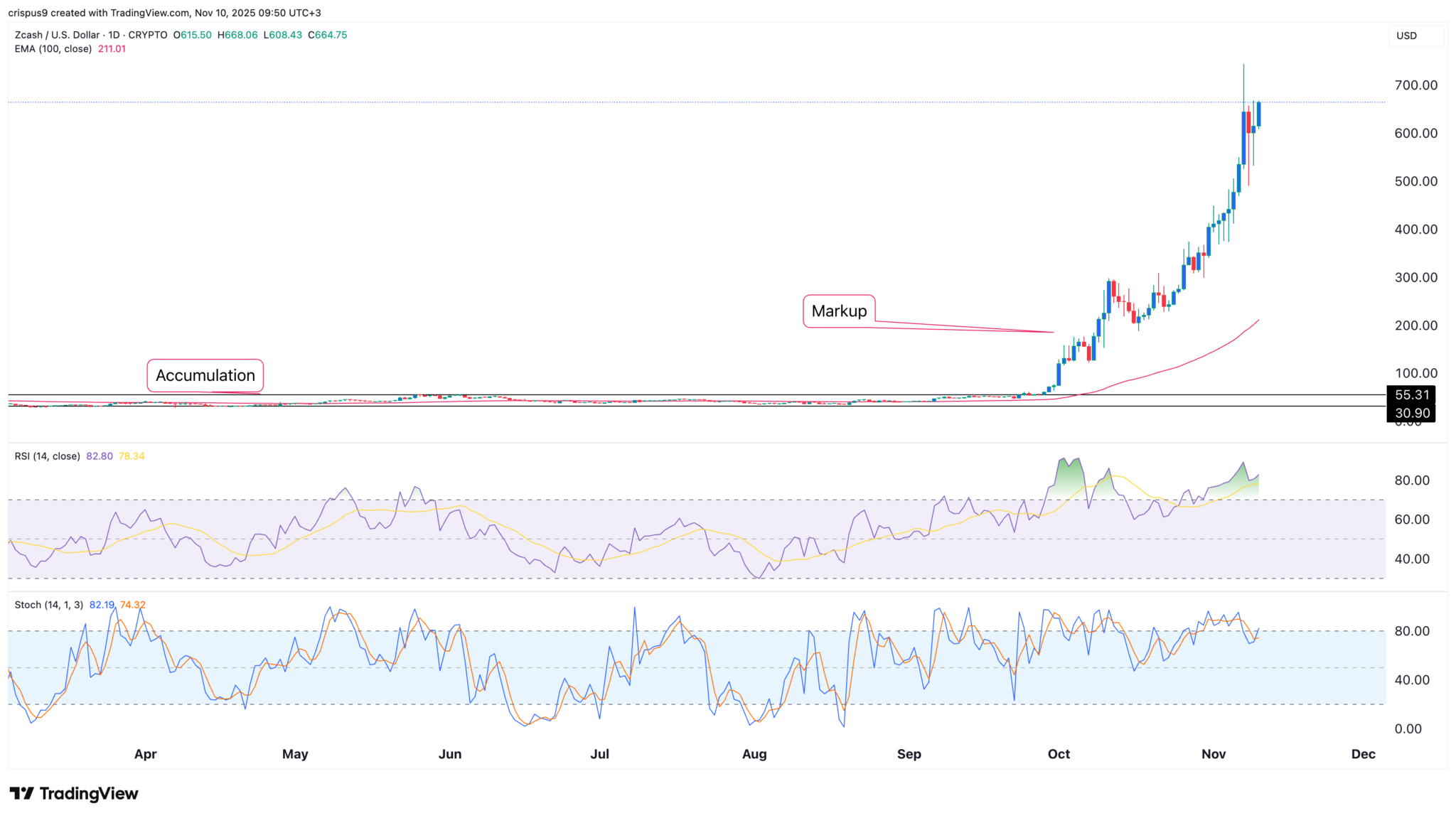Screen dimensions: 1456x818
Task: Click the Nov label on time axis
Action: (1214, 754)
